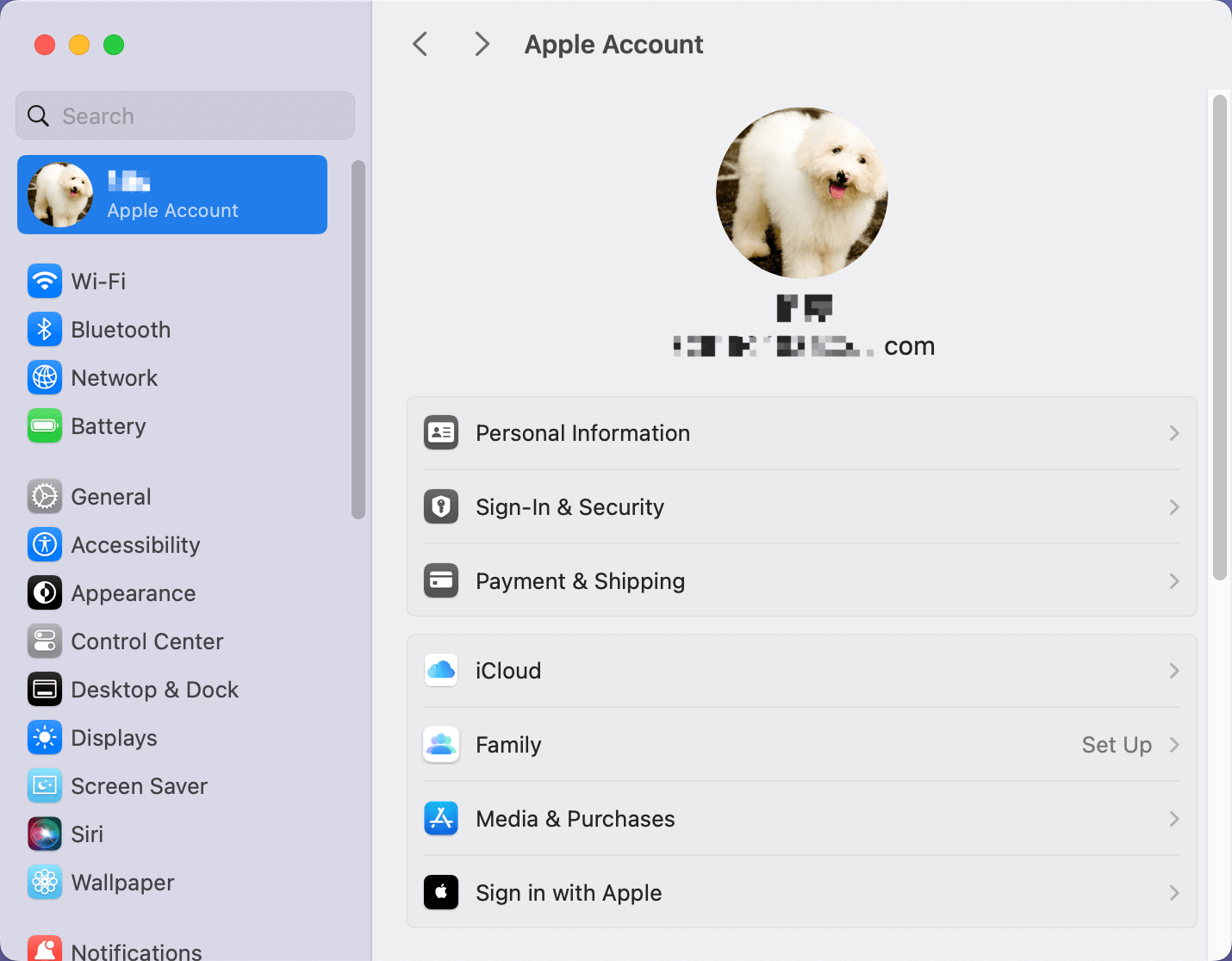
Task: Click the main pane vertical scrollbar
Action: tap(1219, 338)
